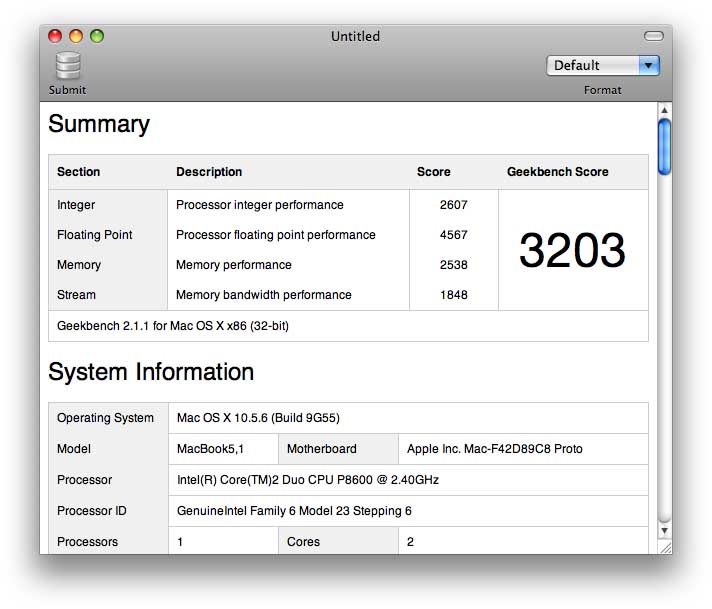Viewport: 712px width, 609px height.
Task: Zoom window with the green button
Action: 97,36
